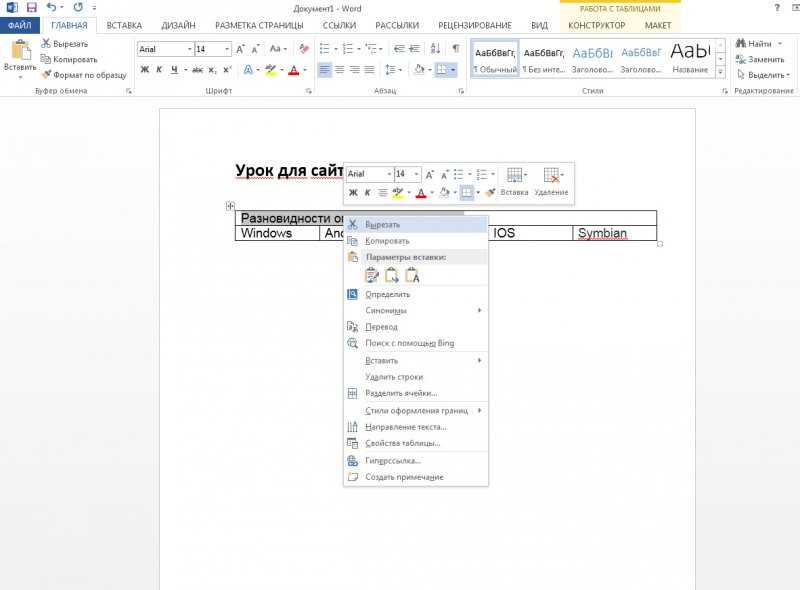This screenshot has width=800, height=590.
Task: Choose Гиперссылка in context menu
Action: pyautogui.click(x=416, y=460)
